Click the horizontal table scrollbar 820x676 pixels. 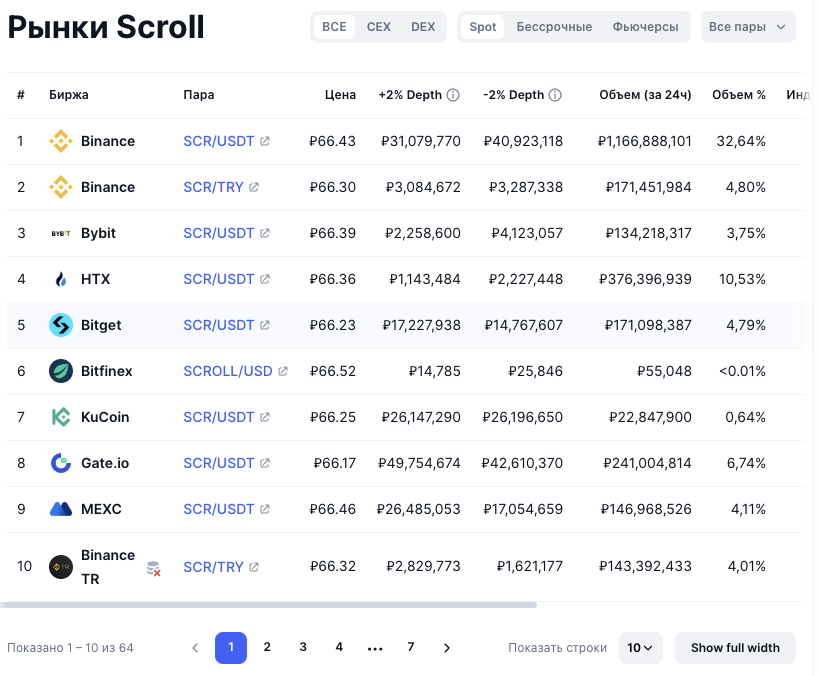tap(268, 605)
